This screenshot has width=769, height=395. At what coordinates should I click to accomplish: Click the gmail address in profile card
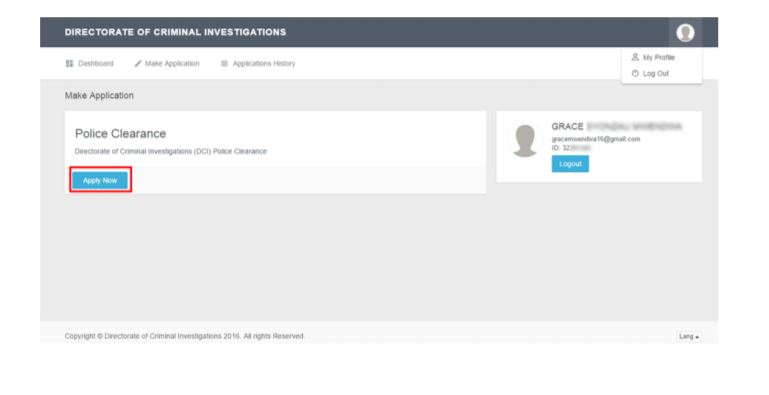point(595,139)
